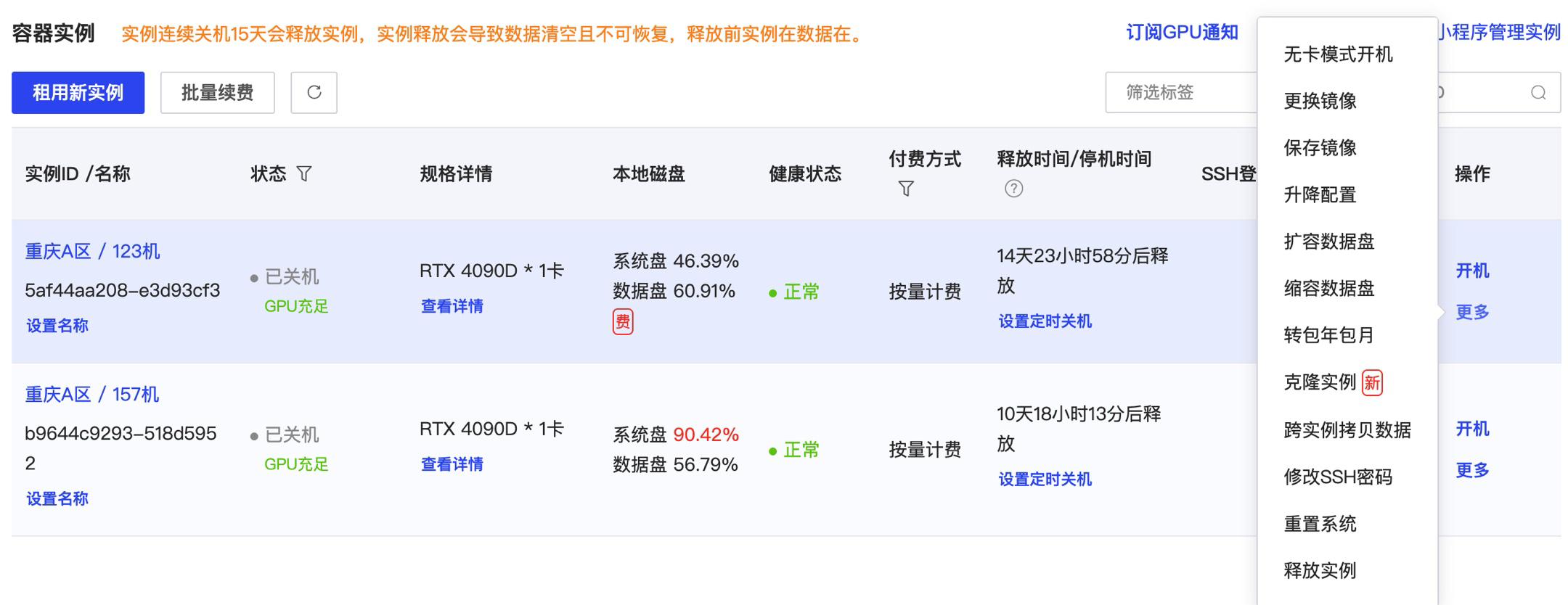Screen dimensions: 1568x605
Task: Click 查看详情 for the 123机 instance
Action: [x=452, y=306]
